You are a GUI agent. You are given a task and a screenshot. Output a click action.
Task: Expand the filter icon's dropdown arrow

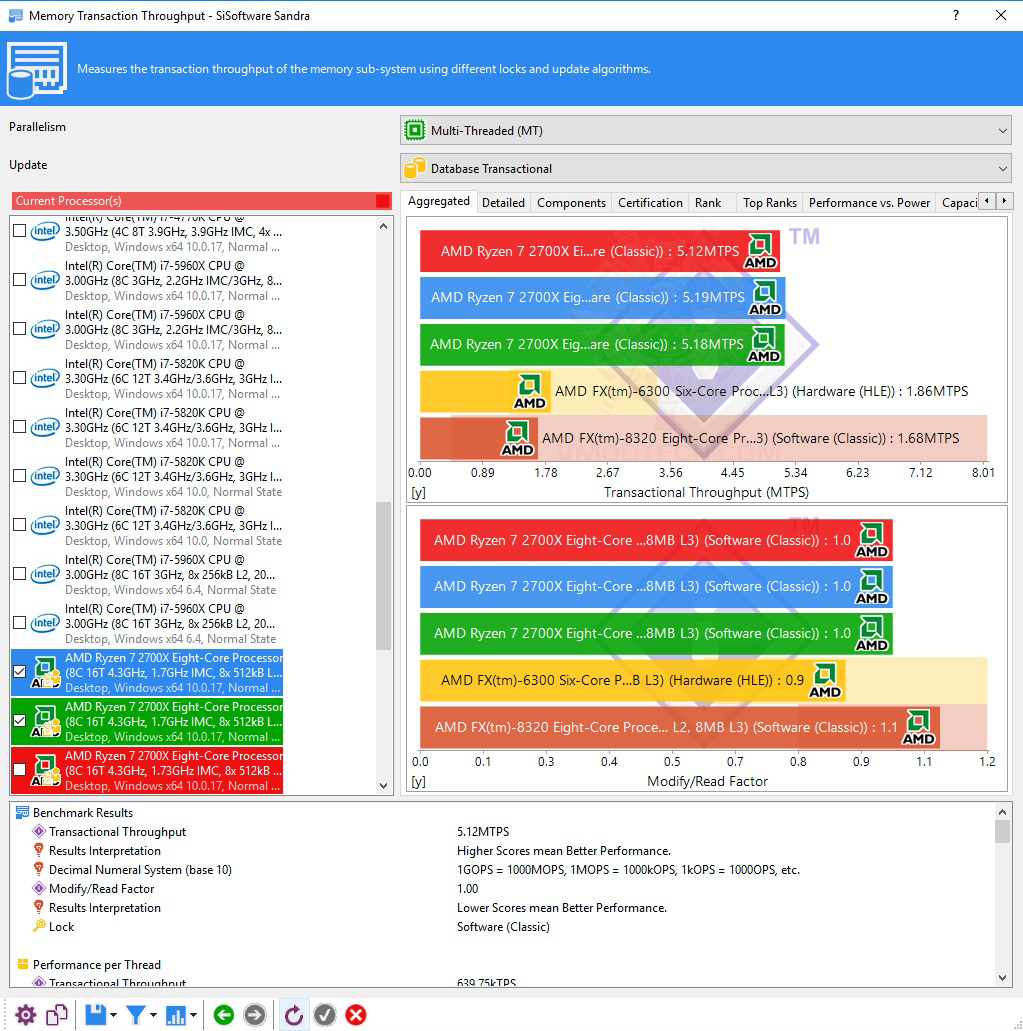(153, 1015)
